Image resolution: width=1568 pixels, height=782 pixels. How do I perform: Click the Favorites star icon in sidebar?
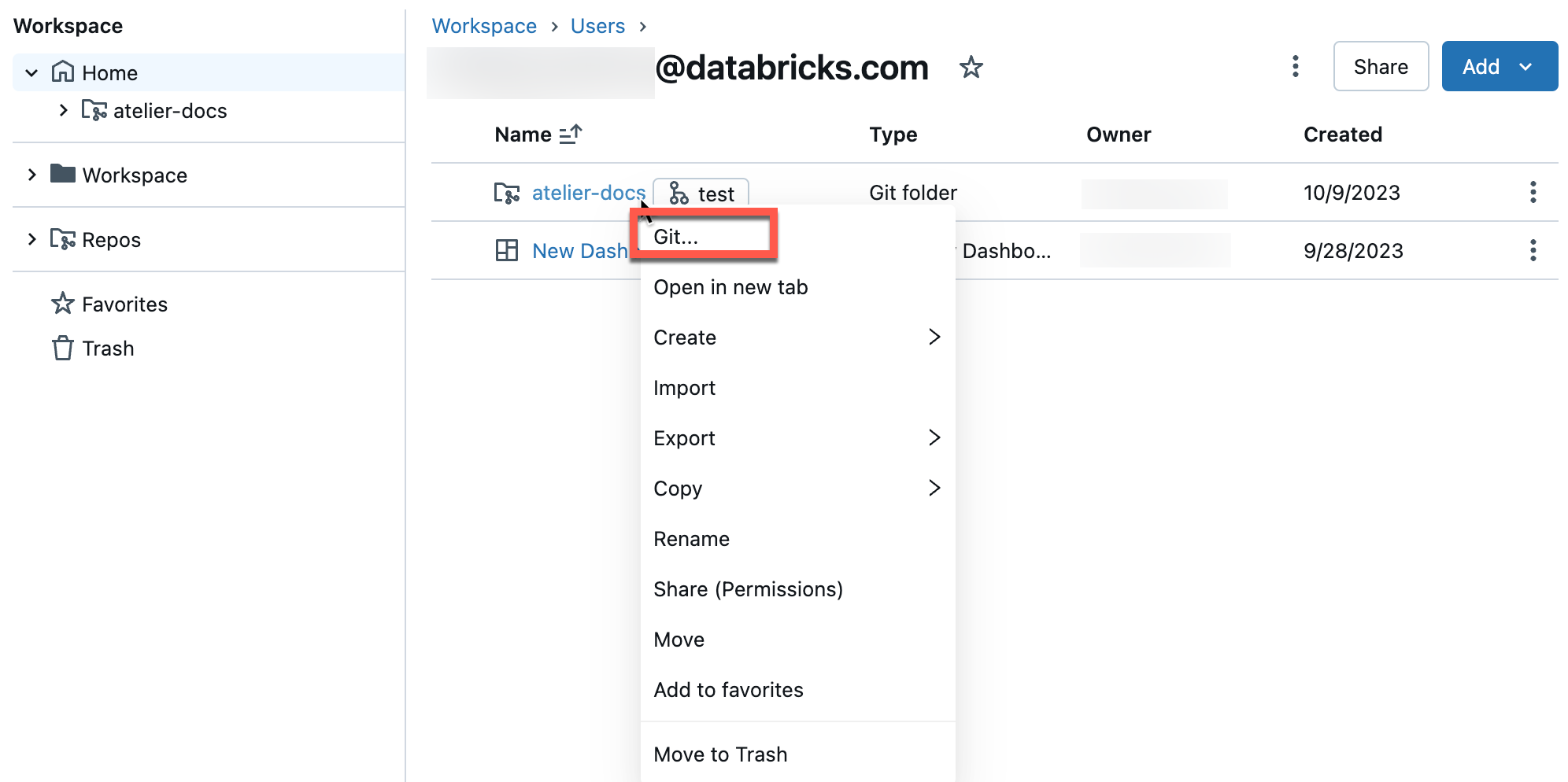click(x=62, y=303)
